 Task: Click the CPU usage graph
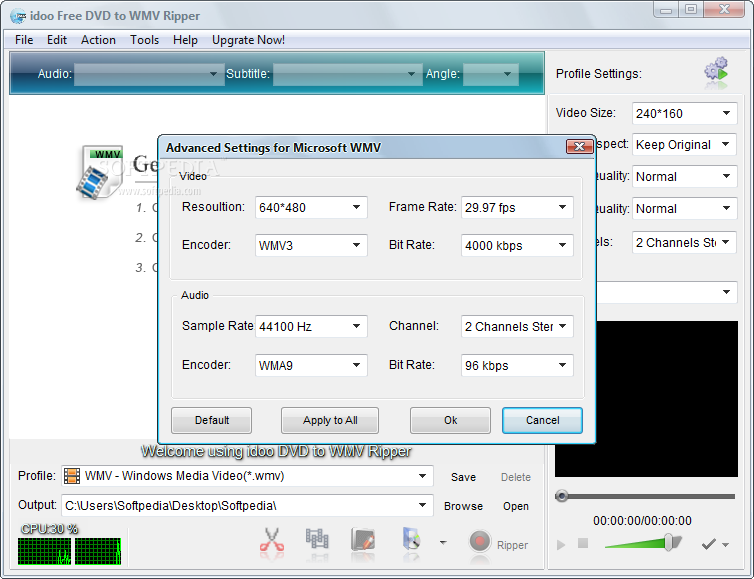(x=70, y=551)
